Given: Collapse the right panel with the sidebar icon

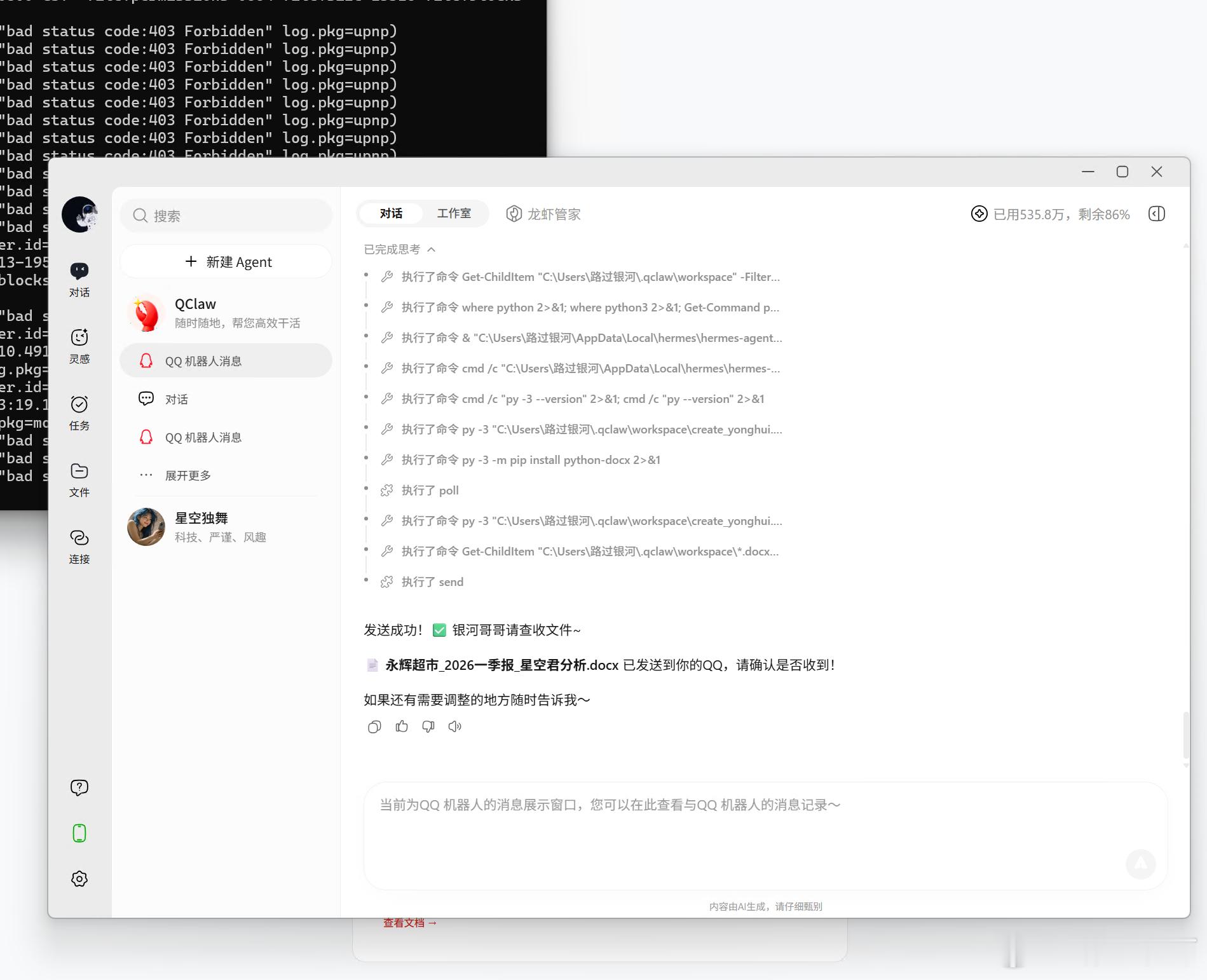Looking at the screenshot, I should click(1156, 214).
